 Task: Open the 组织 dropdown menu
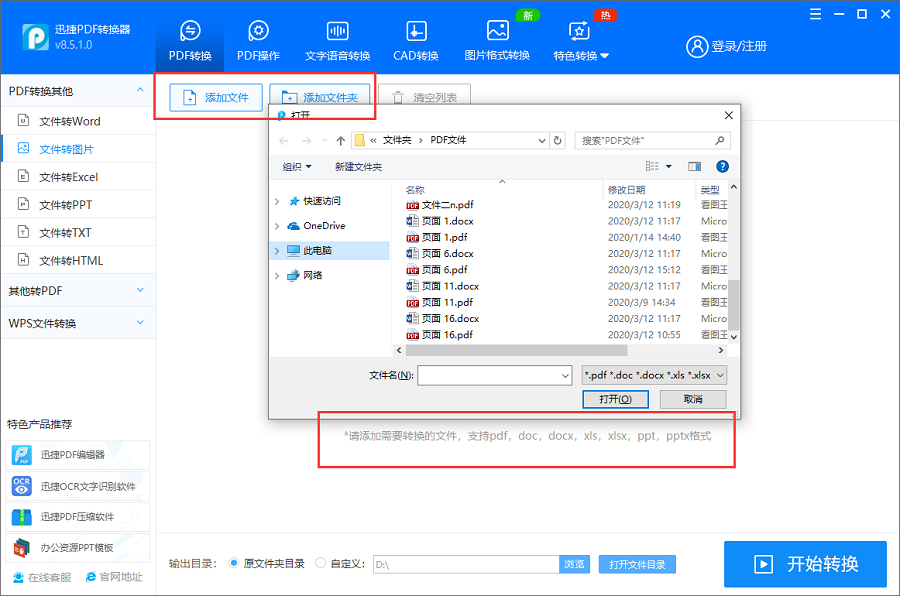tap(297, 167)
